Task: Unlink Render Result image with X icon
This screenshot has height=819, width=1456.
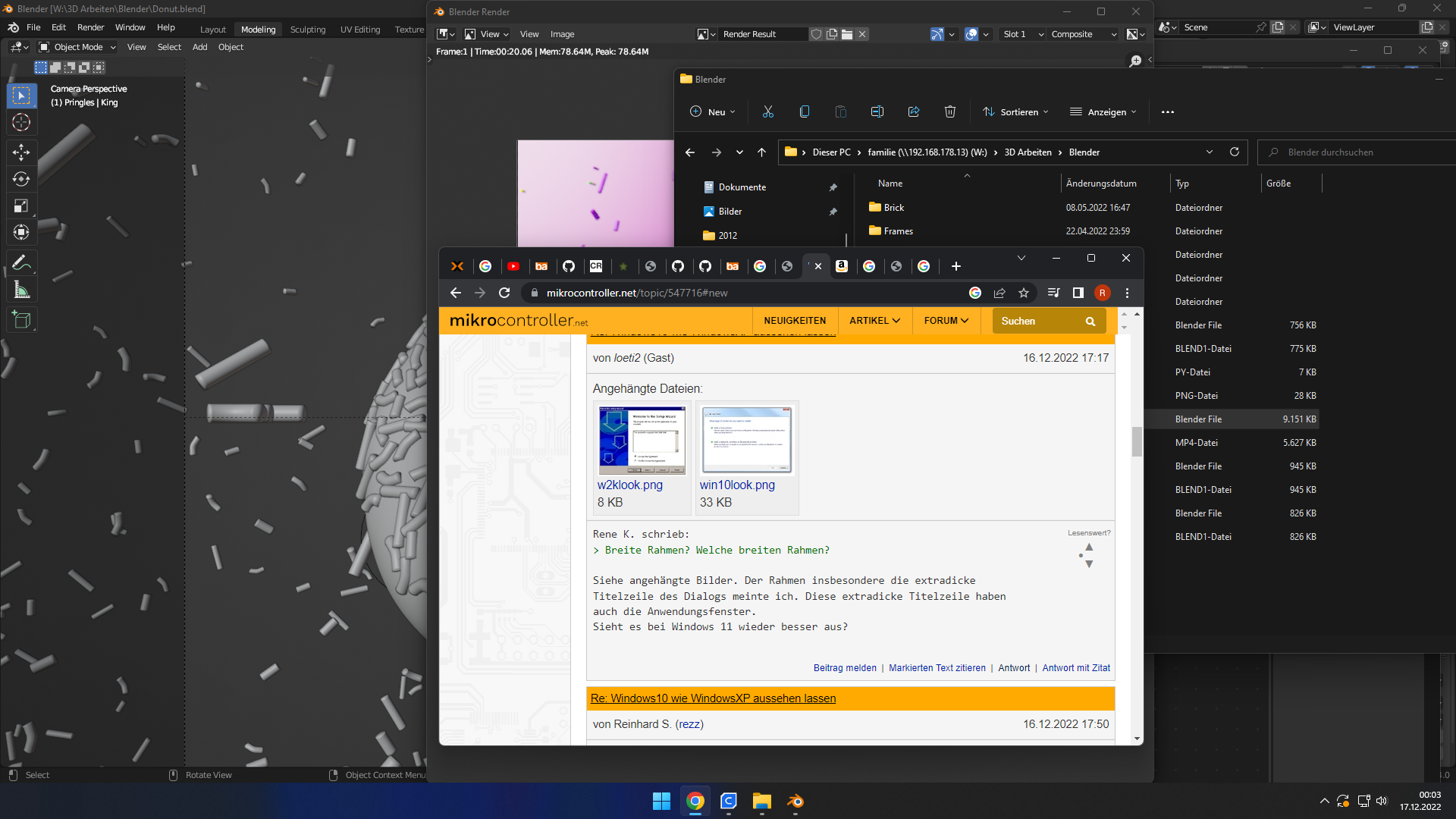Action: click(862, 34)
